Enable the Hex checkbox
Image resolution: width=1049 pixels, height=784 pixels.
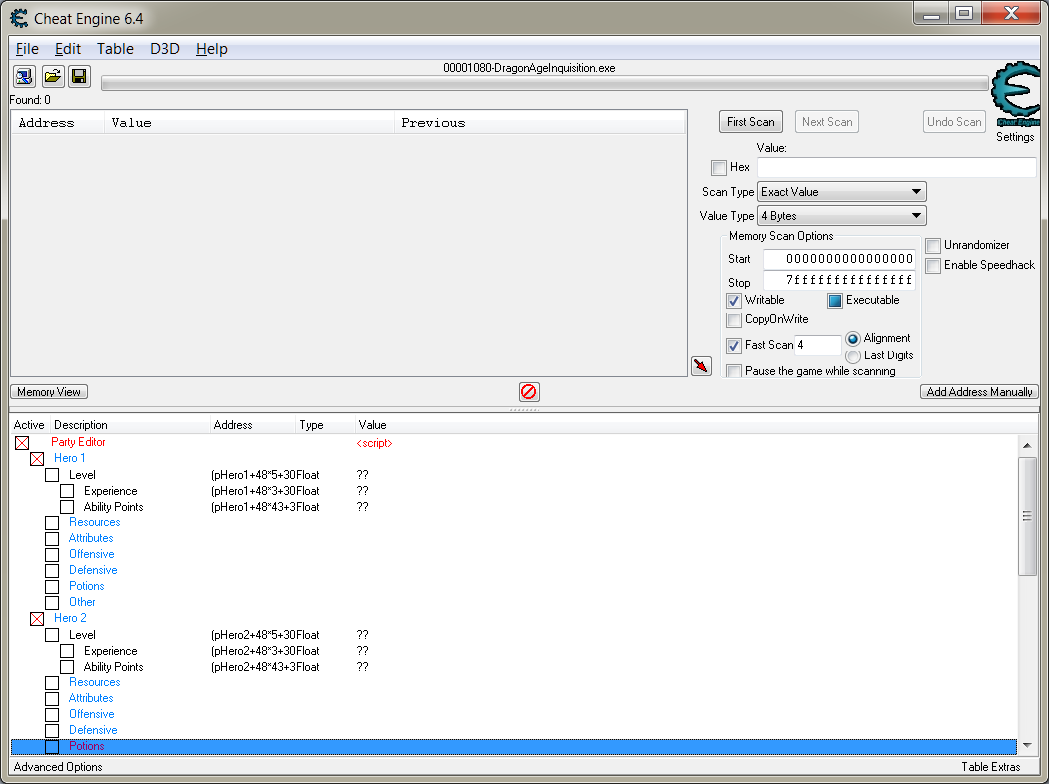click(x=719, y=168)
